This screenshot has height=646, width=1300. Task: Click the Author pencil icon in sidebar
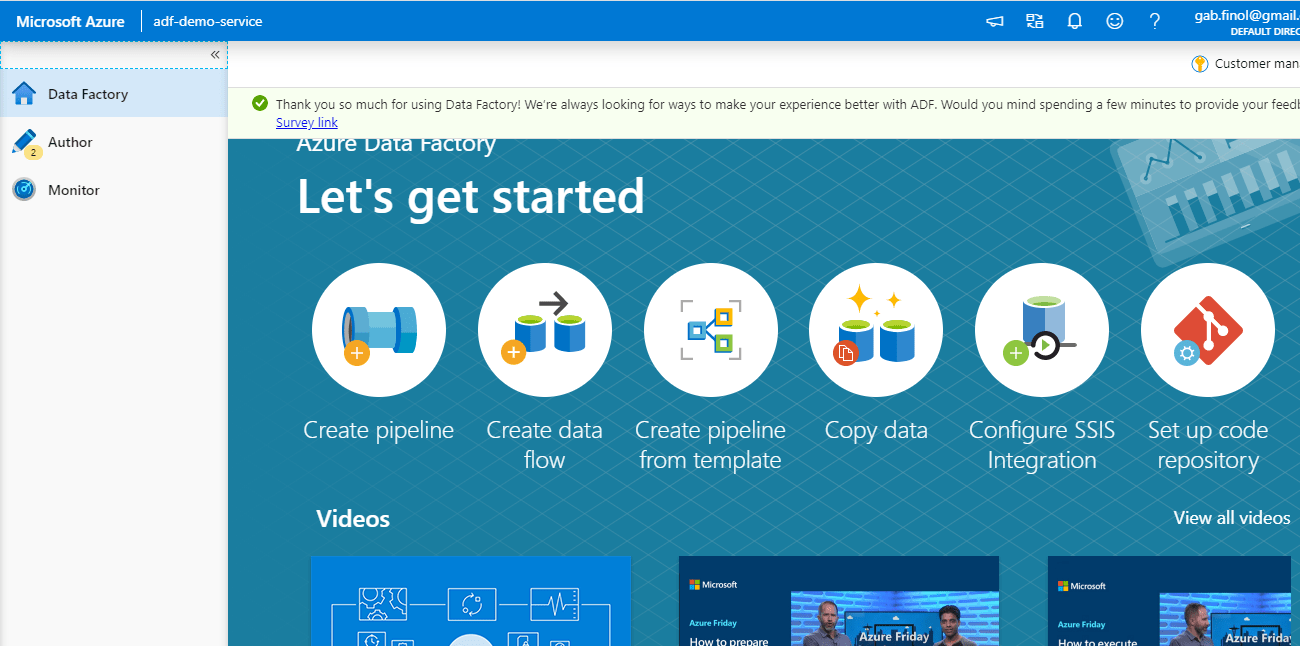24,143
